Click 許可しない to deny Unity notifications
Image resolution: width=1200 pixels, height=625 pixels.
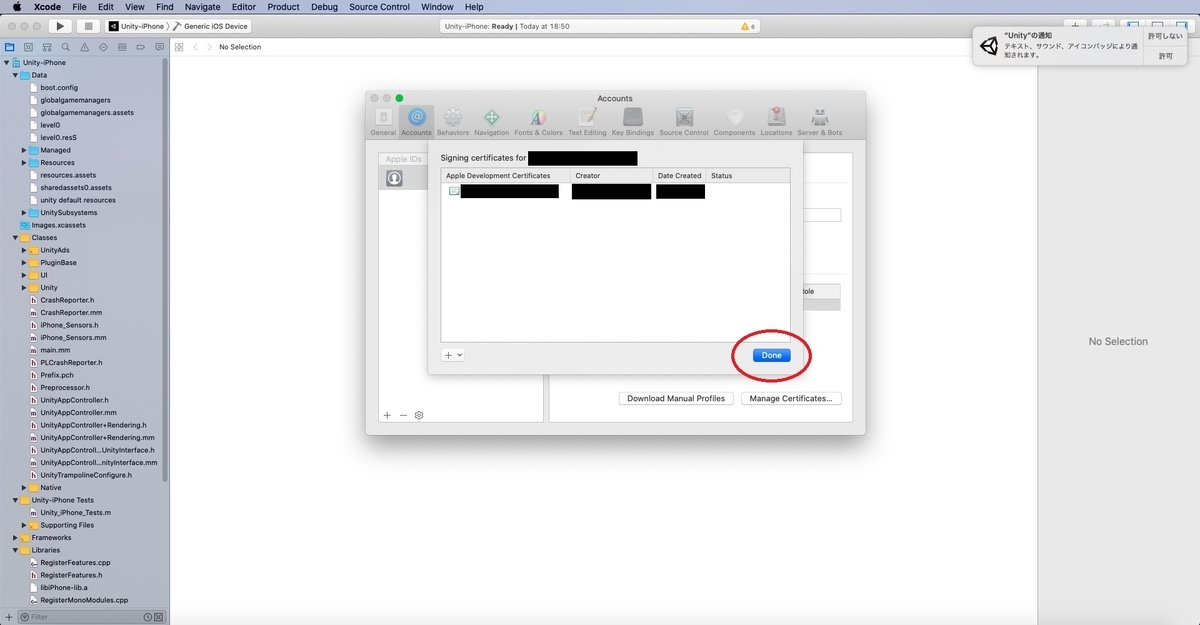[x=1166, y=35]
